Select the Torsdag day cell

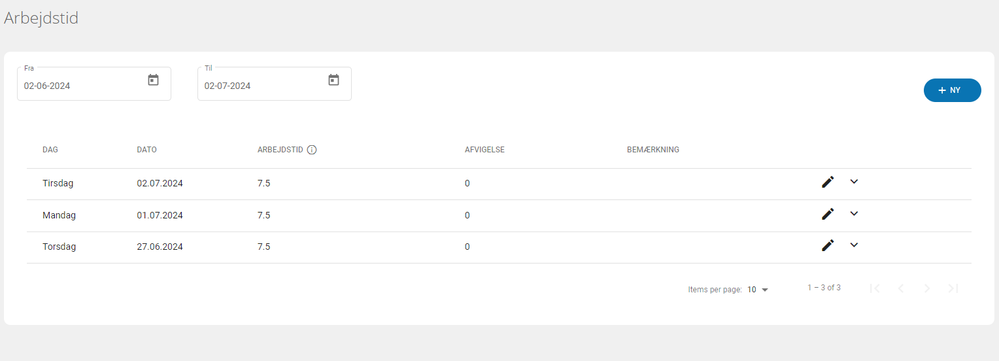[x=59, y=246]
